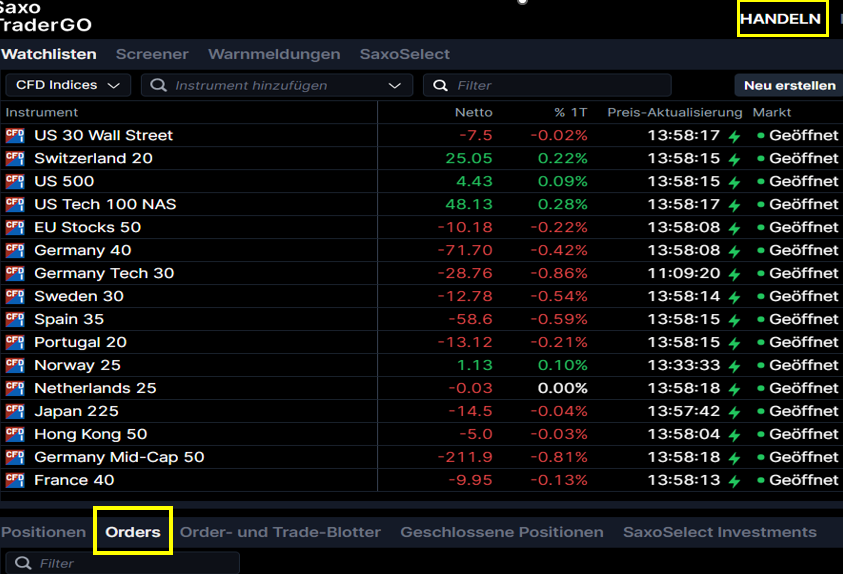Image resolution: width=843 pixels, height=574 pixels.
Task: Click CFD icon beside US 500
Action: click(15, 182)
